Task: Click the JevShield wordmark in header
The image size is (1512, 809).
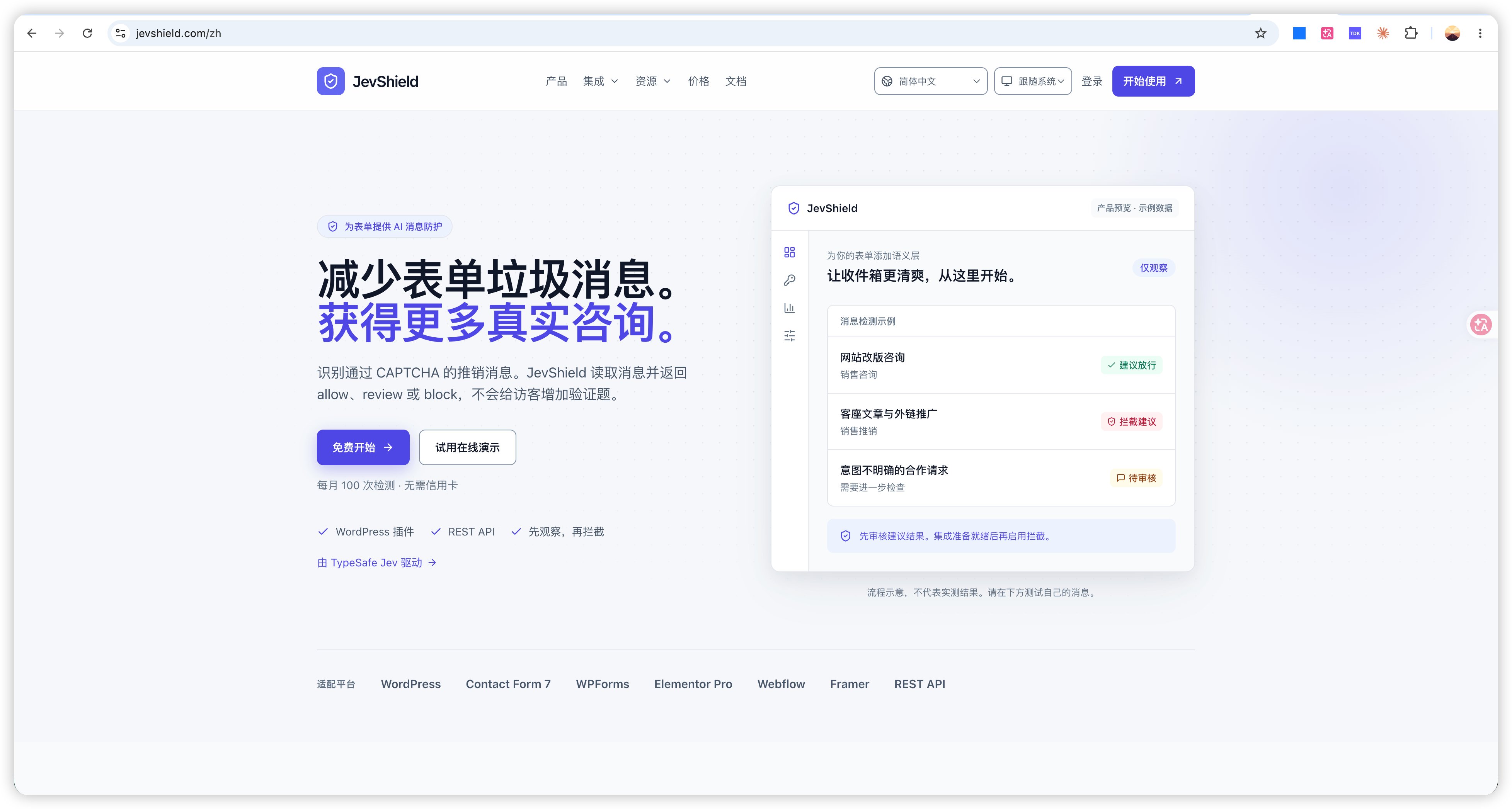Action: (x=386, y=82)
